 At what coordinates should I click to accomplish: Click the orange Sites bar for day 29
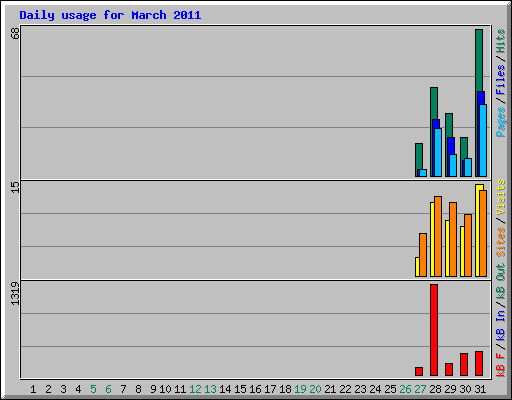point(453,239)
